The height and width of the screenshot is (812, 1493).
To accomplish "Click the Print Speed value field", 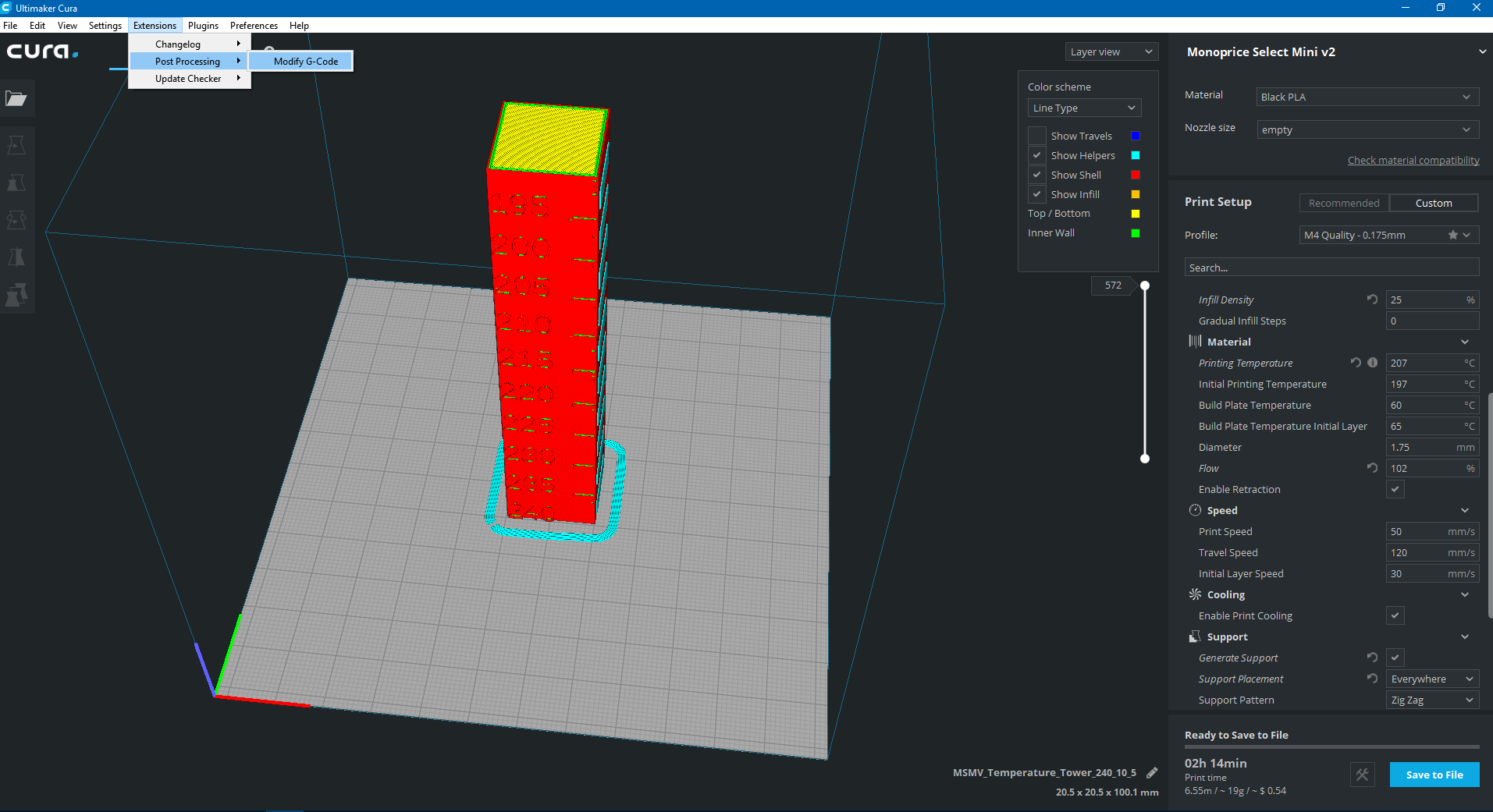I will [1432, 531].
